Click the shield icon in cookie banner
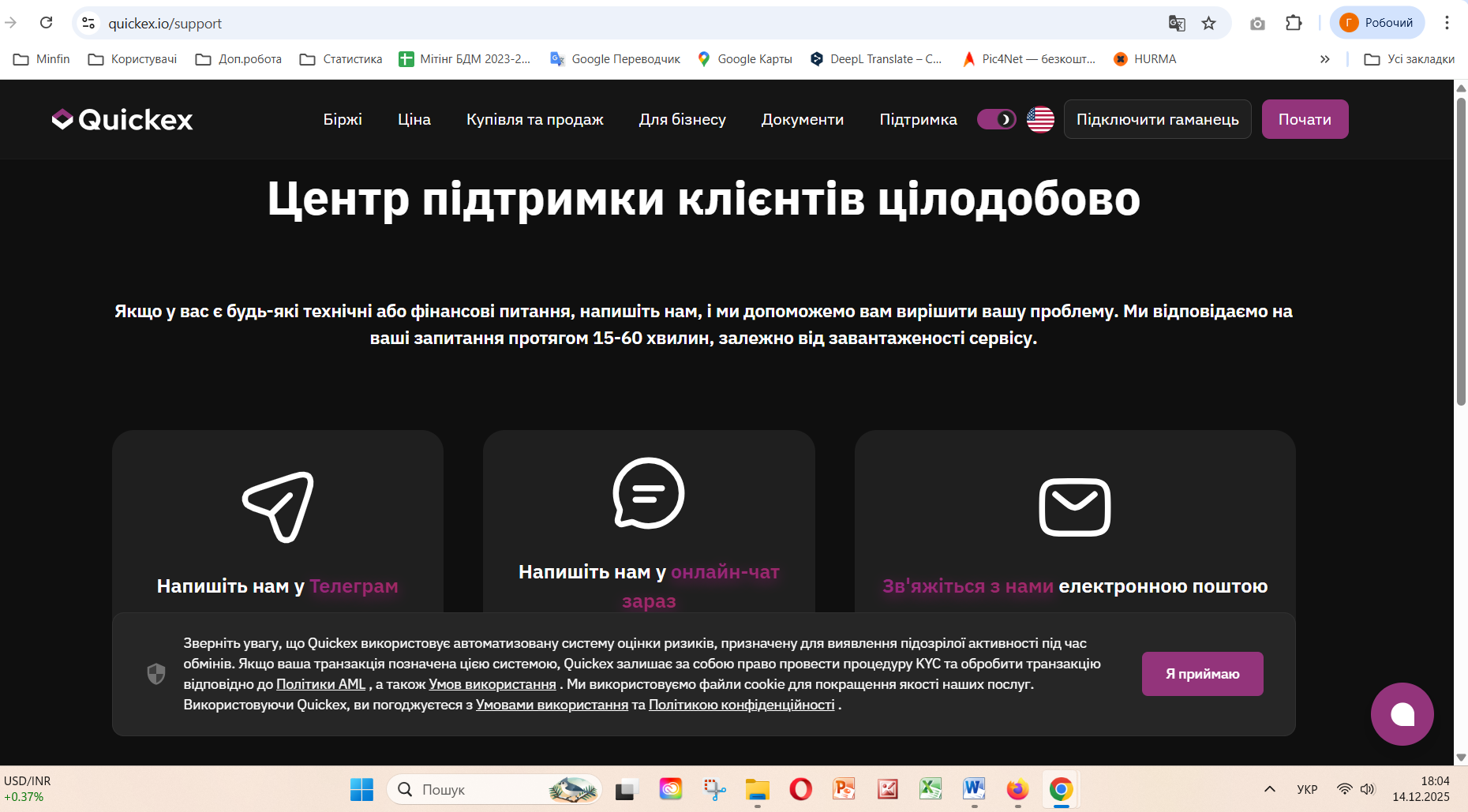Image resolution: width=1468 pixels, height=812 pixels. (156, 674)
